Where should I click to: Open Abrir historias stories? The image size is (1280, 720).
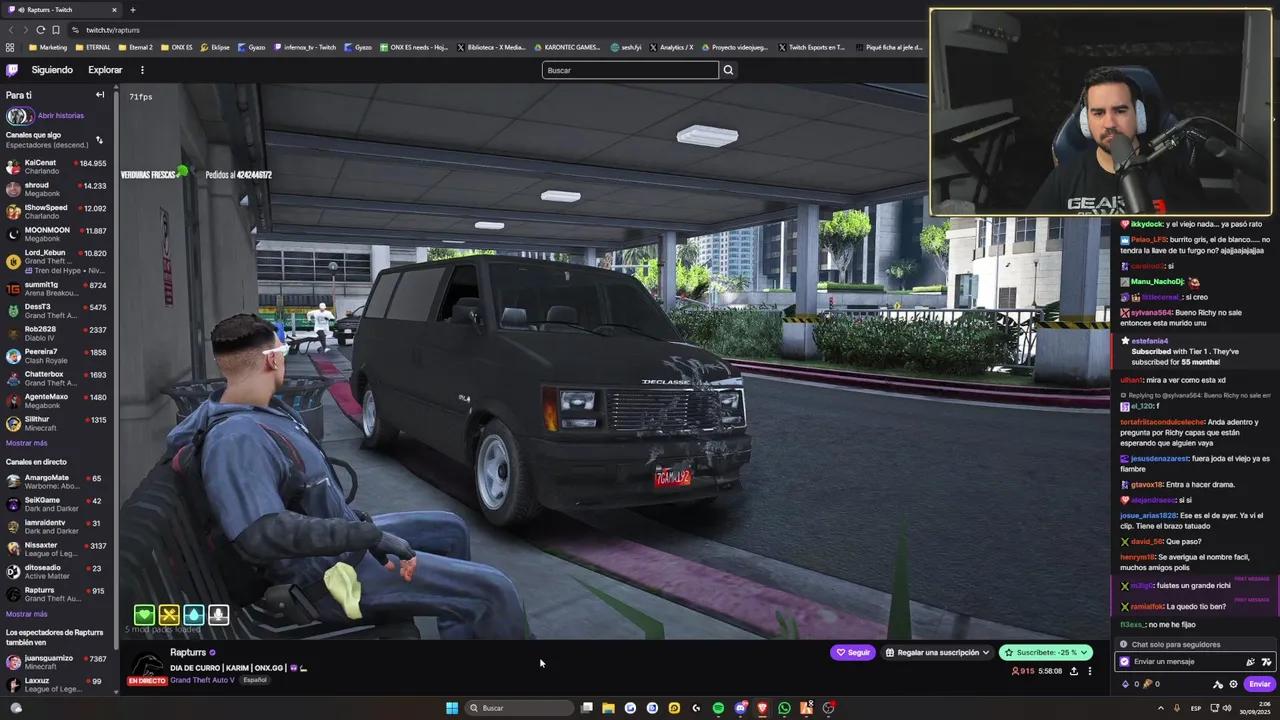click(x=60, y=116)
